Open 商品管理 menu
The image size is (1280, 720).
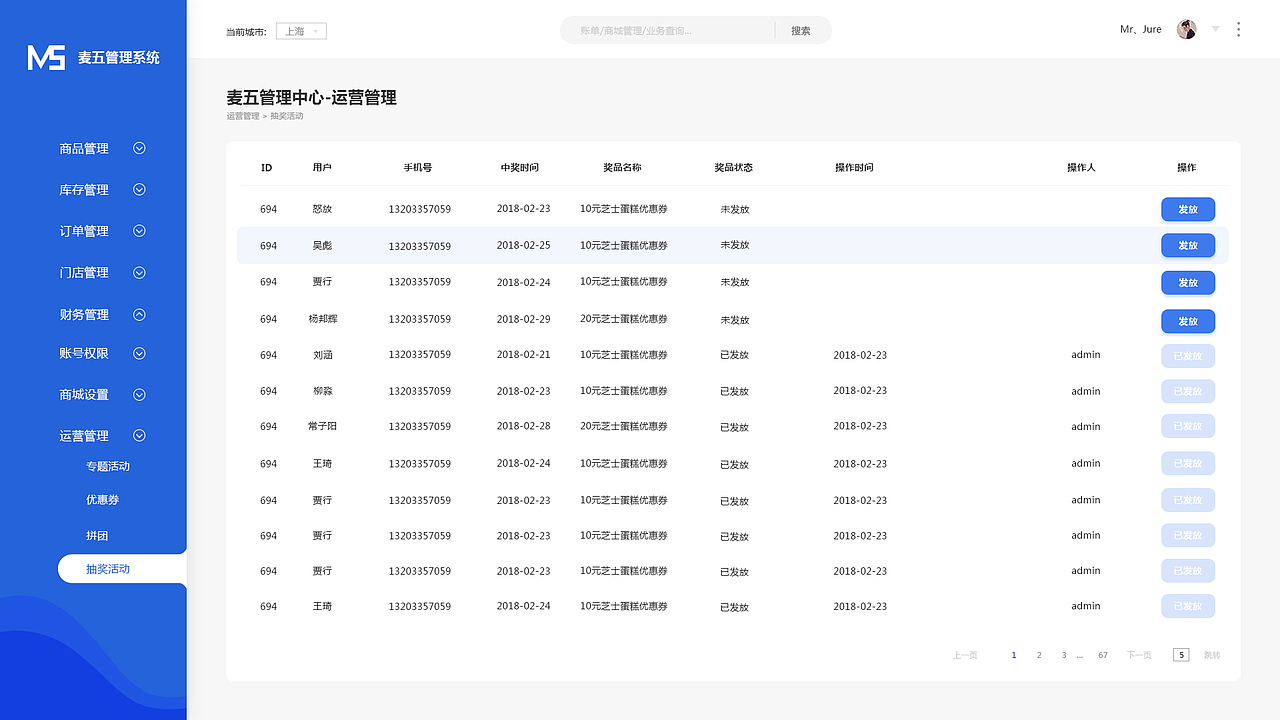point(84,148)
